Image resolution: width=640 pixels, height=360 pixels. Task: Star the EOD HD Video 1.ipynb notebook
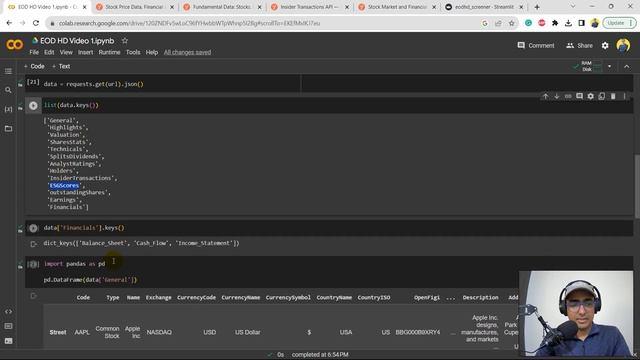point(125,41)
